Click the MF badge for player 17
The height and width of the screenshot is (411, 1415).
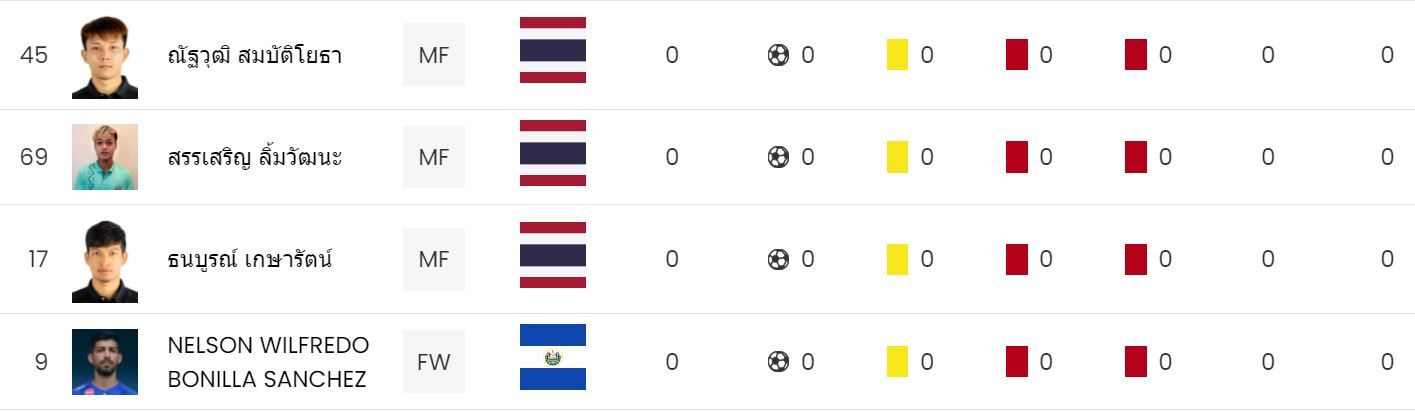(434, 260)
